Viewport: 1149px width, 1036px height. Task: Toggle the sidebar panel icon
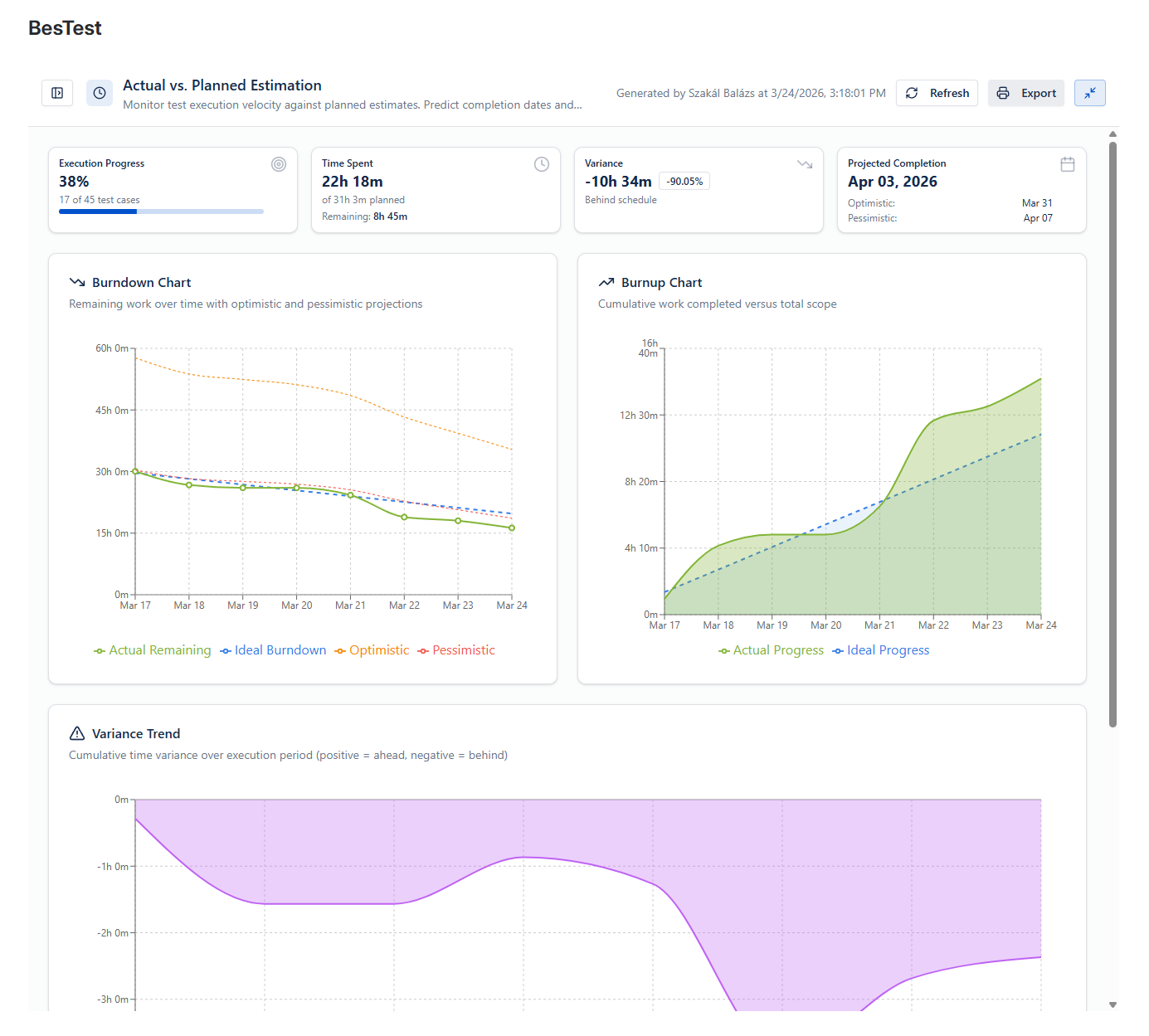point(57,93)
